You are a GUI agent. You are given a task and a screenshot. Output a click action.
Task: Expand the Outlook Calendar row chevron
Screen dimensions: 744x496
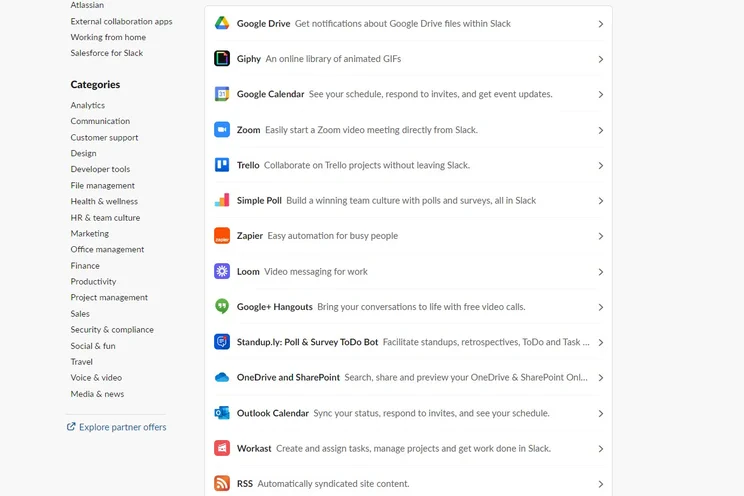coord(601,413)
